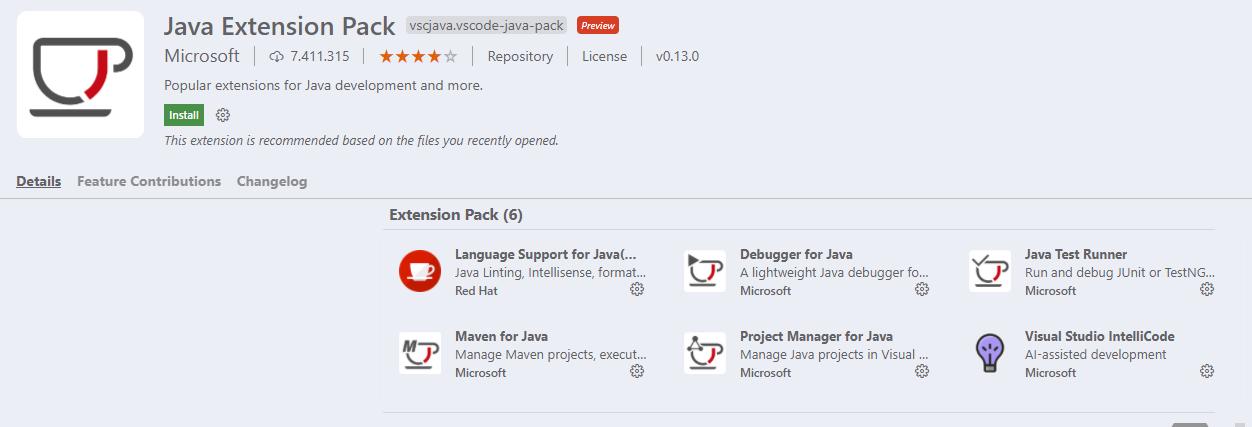Click the Java Extension Pack coffee cup logo
The height and width of the screenshot is (427, 1252).
(80, 74)
